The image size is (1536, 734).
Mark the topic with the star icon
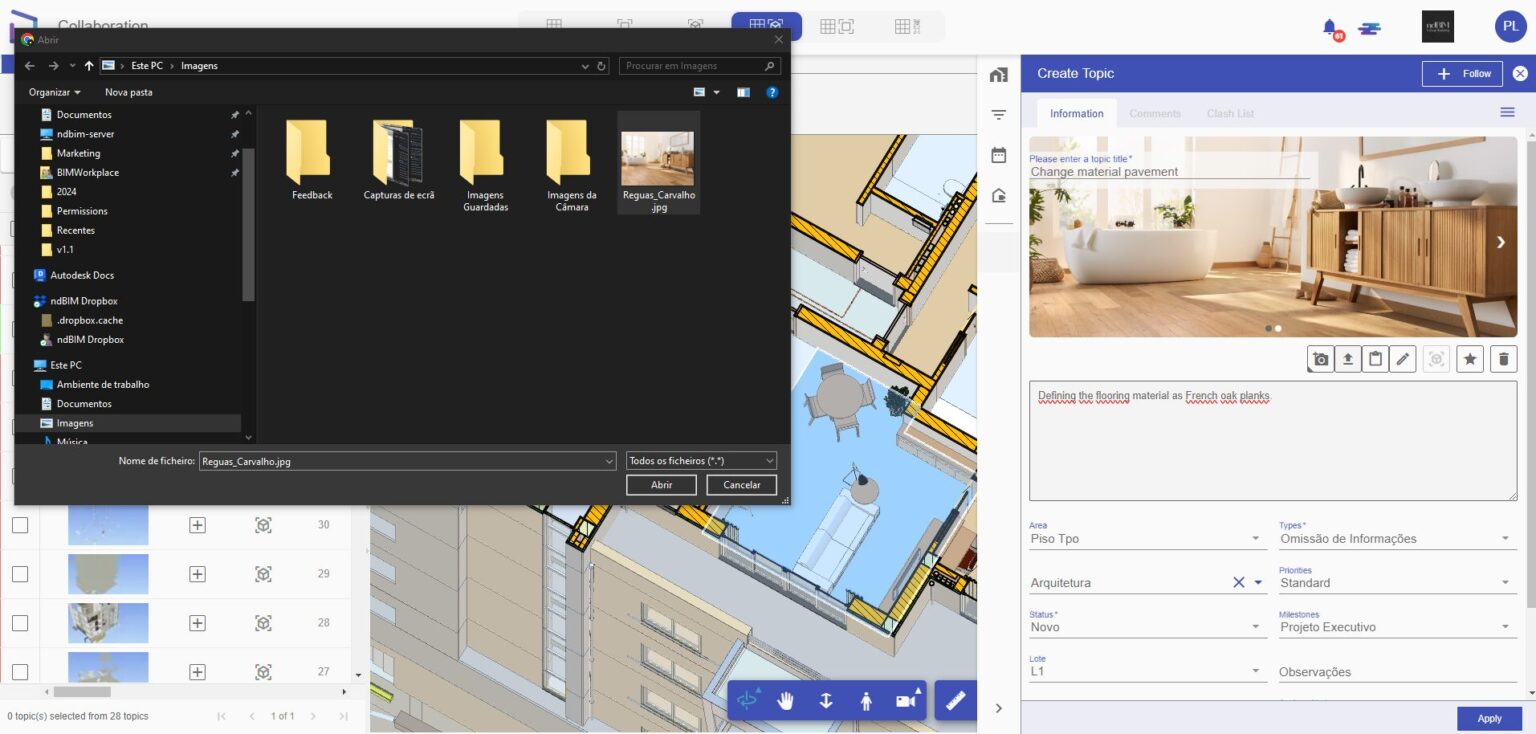(x=1470, y=358)
